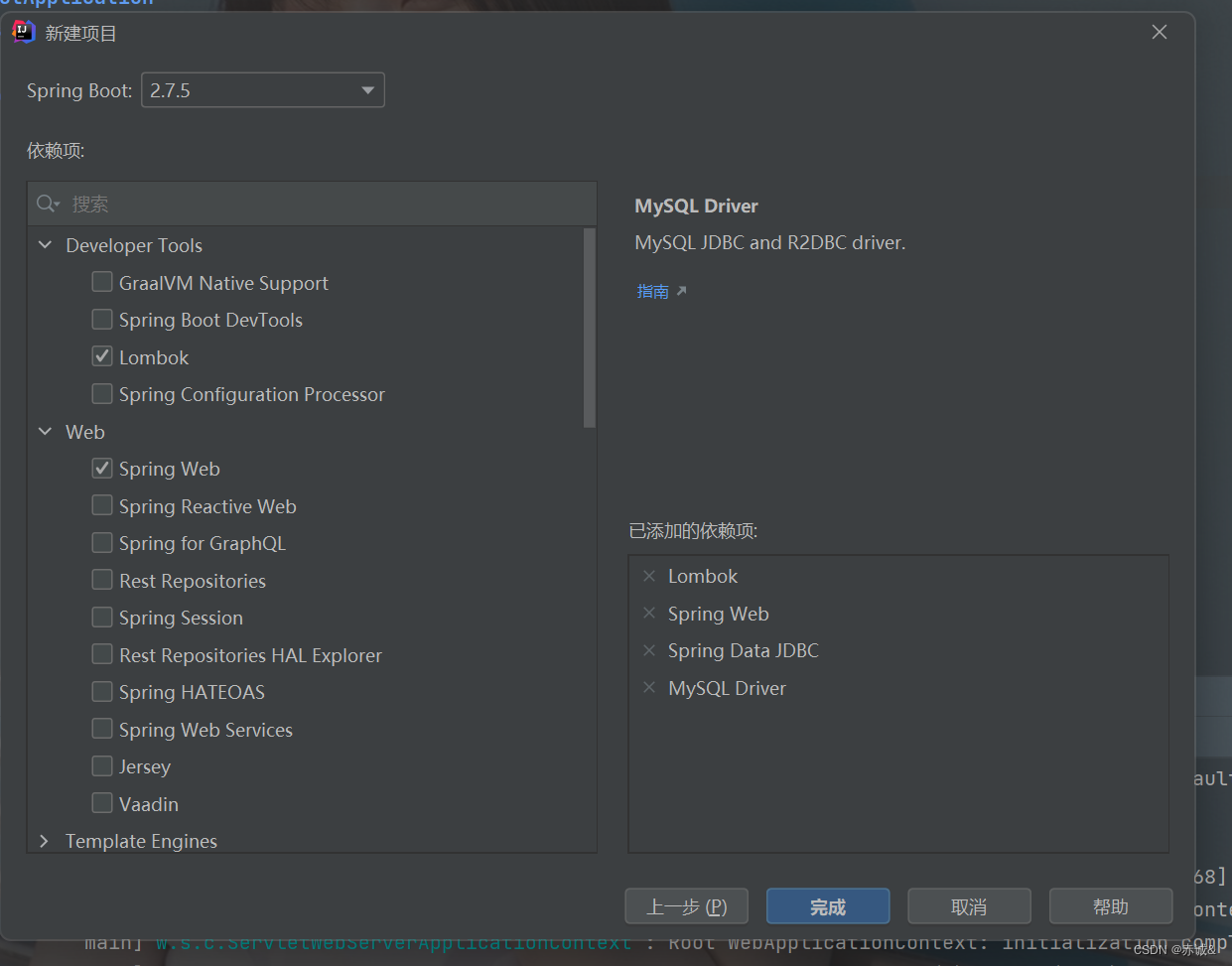Screen dimensions: 1232x966
Task: Check the Vaadin checkbox
Action: click(101, 802)
